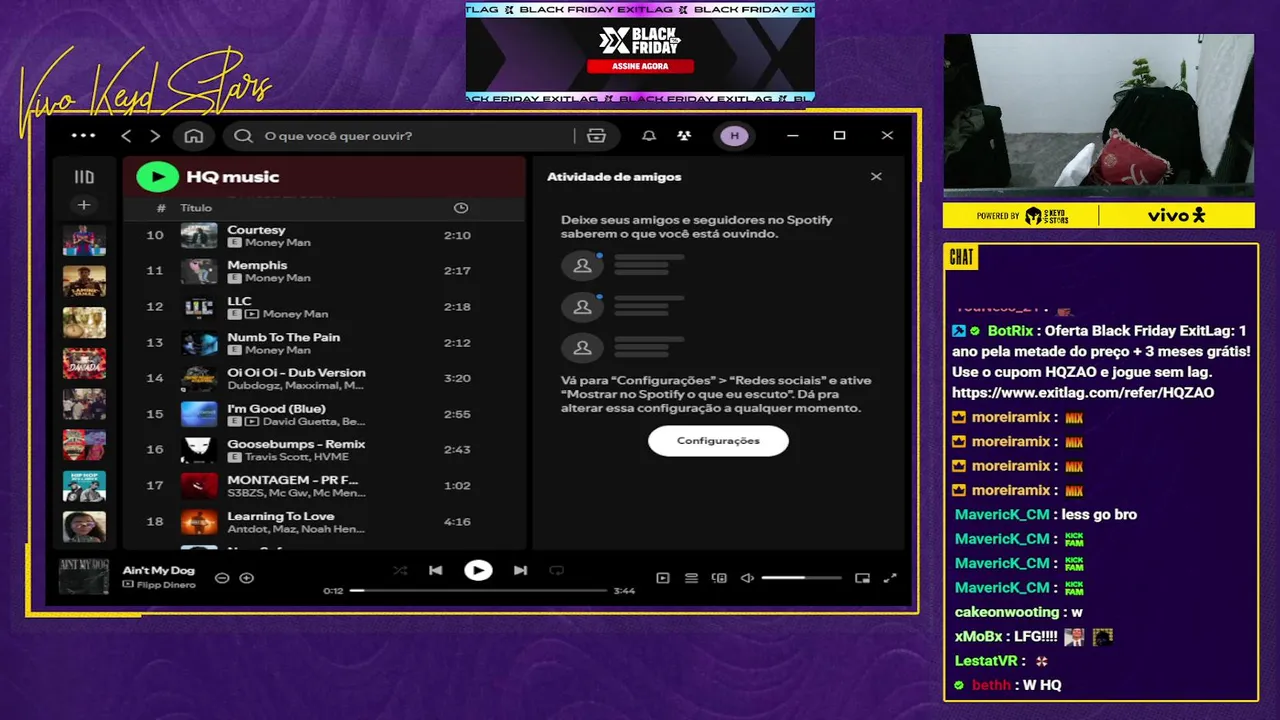
Task: Open the exitlag.com/refer/HQZAO link in chat
Action: click(x=1083, y=393)
